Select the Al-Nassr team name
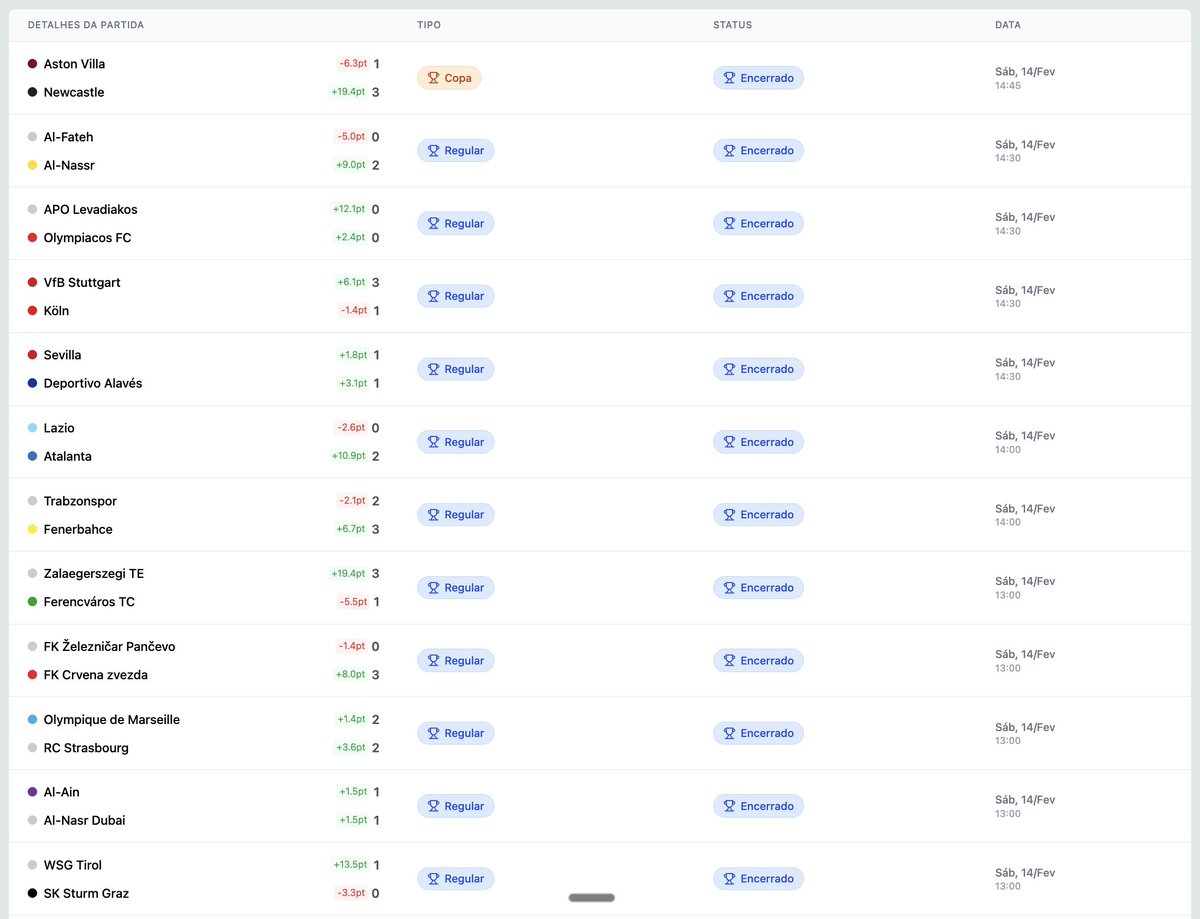 69,165
